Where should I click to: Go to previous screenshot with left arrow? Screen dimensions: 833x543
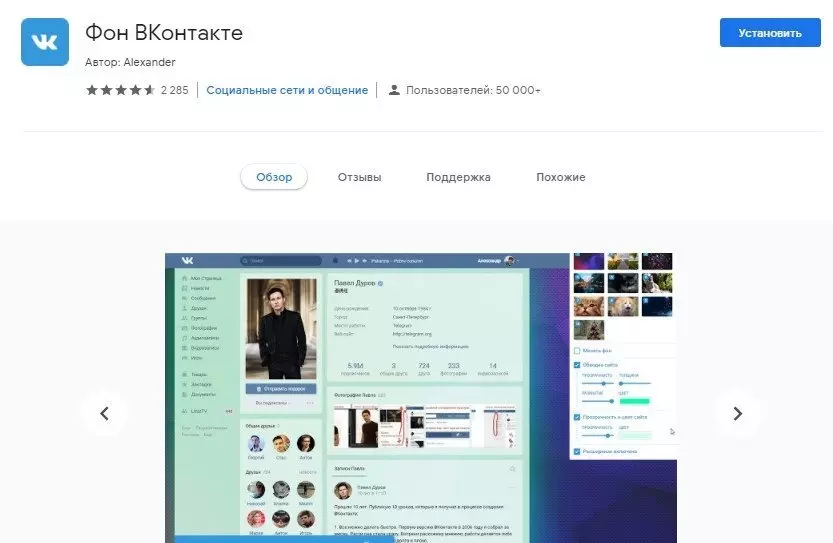pyautogui.click(x=104, y=413)
